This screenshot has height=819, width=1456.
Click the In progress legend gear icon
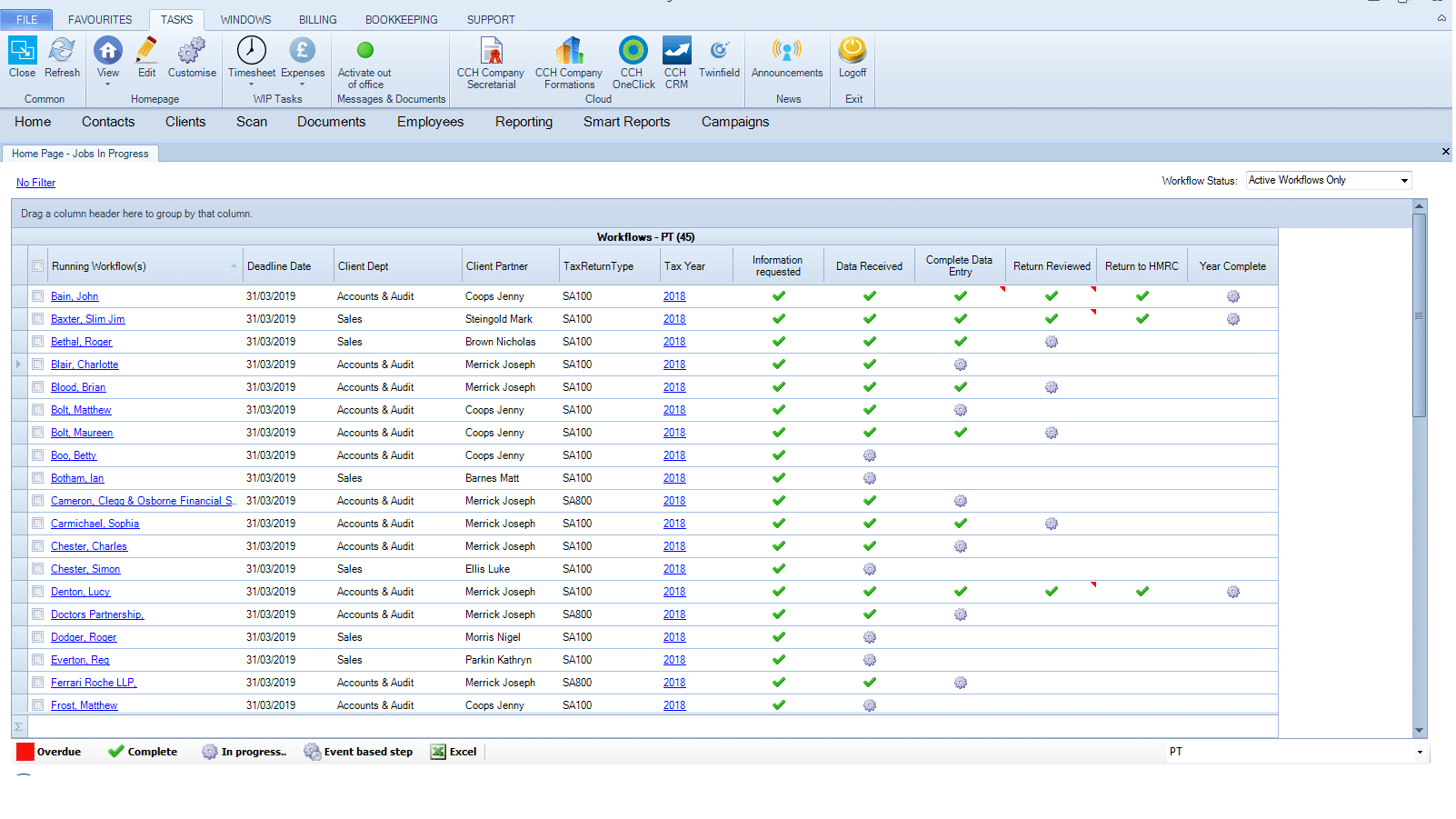(210, 752)
